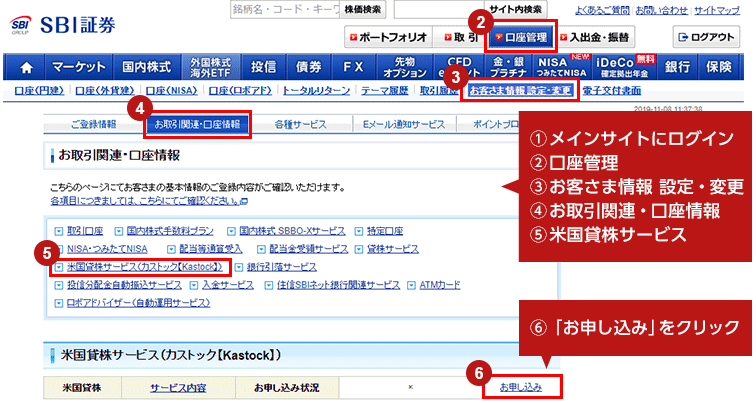The width and height of the screenshot is (756, 403).
Task: Open the 金・銀 プラチナ menu
Action: coord(508,67)
